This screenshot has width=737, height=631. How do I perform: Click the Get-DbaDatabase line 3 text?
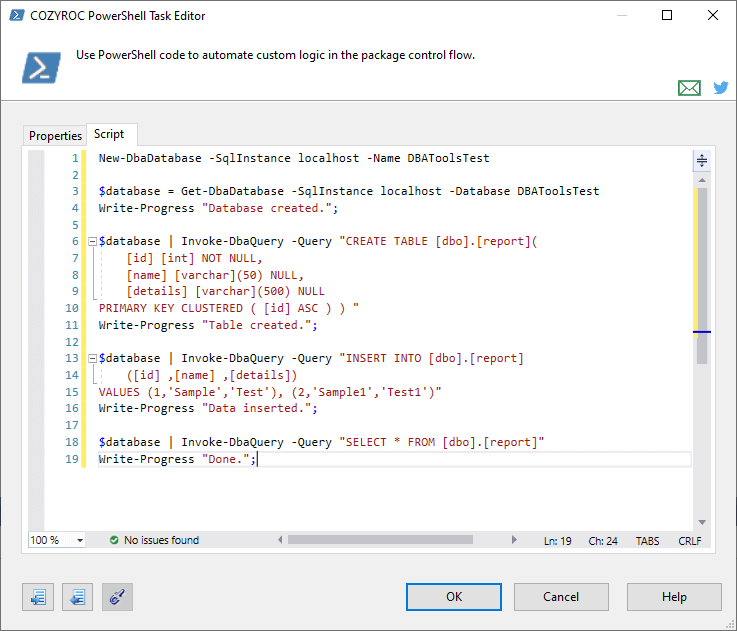point(349,191)
